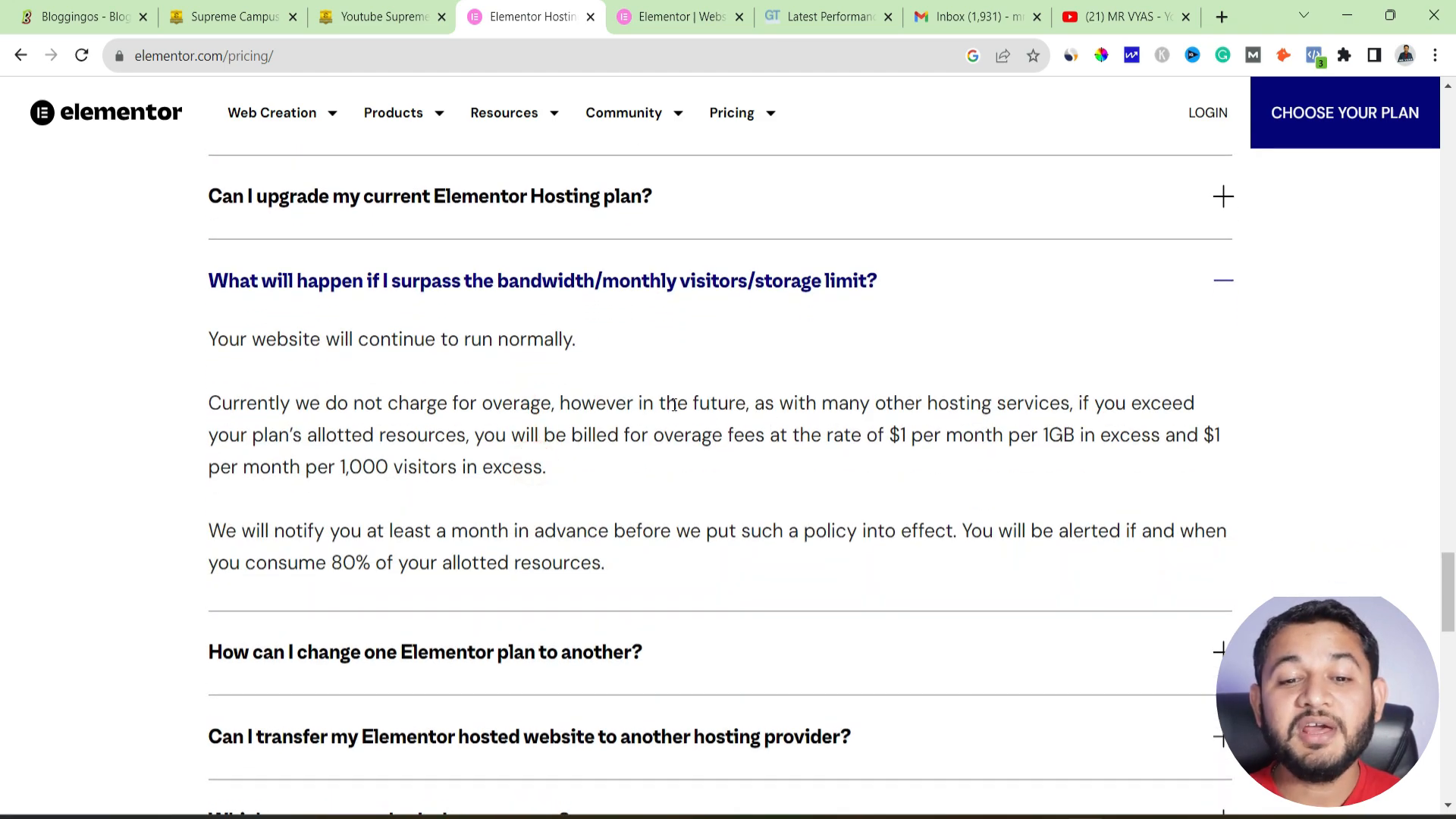Click the browser back navigation arrow
The height and width of the screenshot is (819, 1456).
pos(21,56)
